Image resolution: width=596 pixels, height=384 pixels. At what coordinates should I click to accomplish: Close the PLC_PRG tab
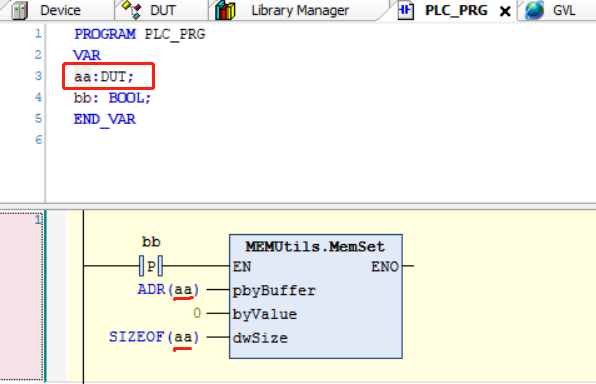[x=505, y=11]
